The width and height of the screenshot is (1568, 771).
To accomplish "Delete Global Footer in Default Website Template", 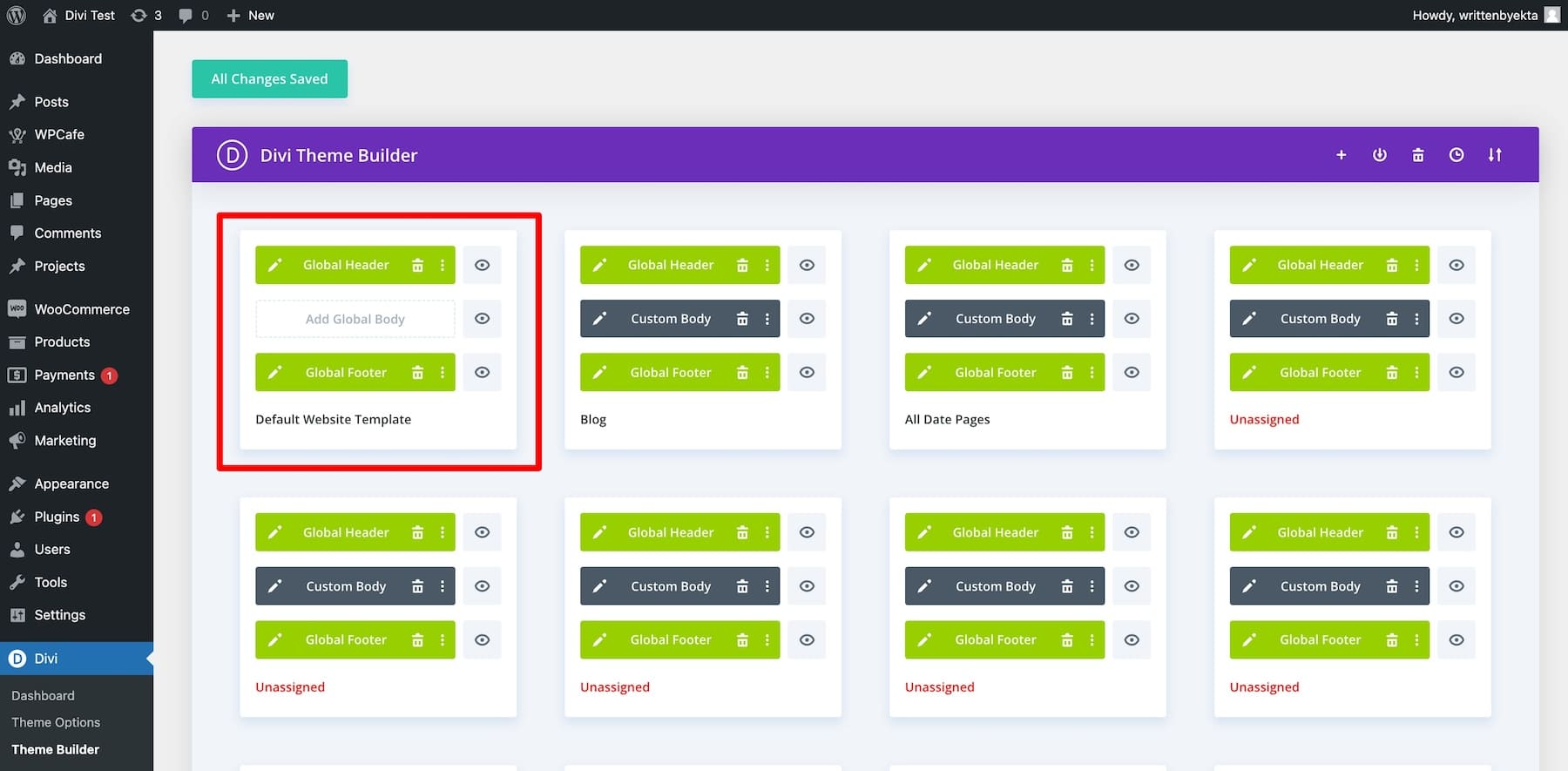I will click(x=417, y=372).
